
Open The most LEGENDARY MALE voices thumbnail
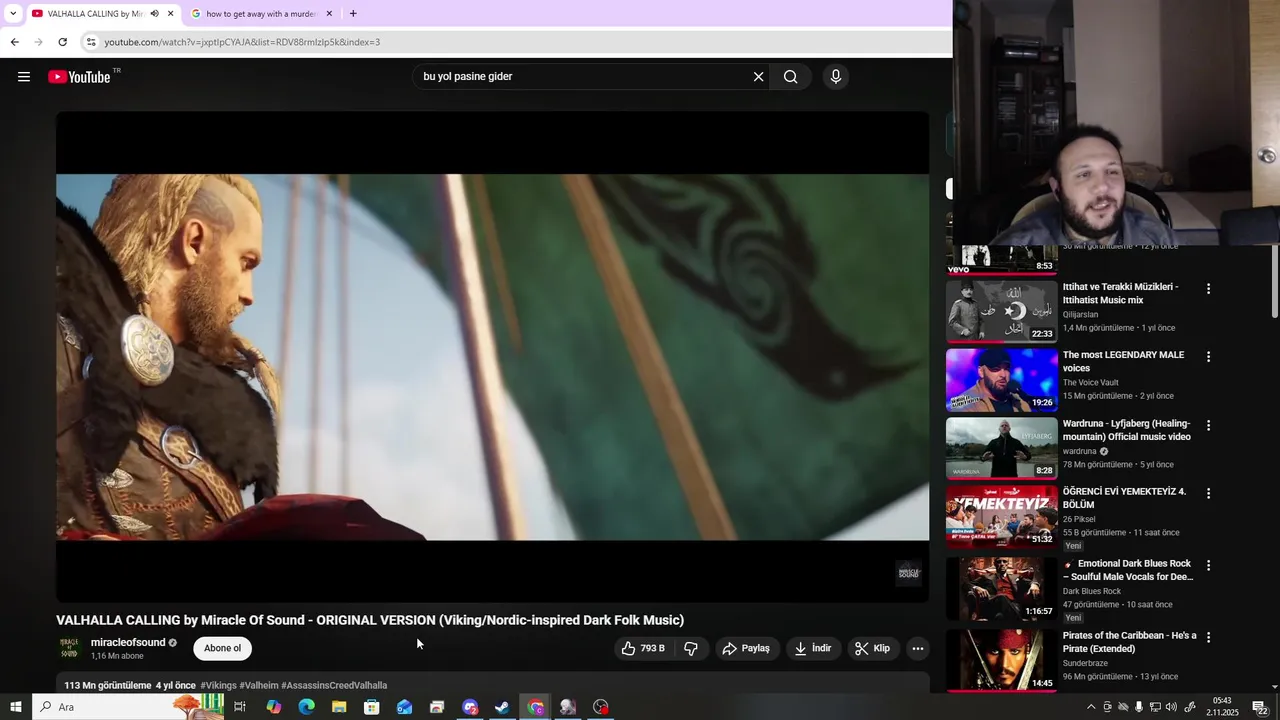point(1001,380)
